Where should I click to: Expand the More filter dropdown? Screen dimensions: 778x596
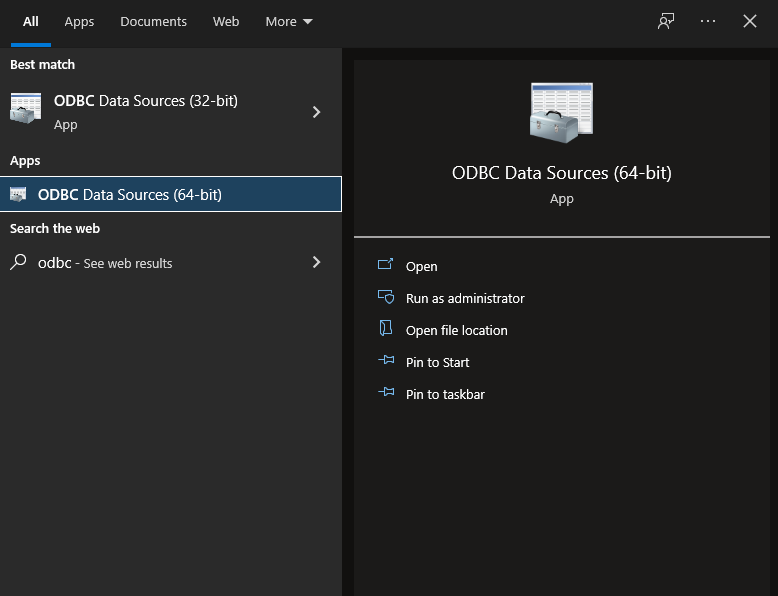(289, 21)
